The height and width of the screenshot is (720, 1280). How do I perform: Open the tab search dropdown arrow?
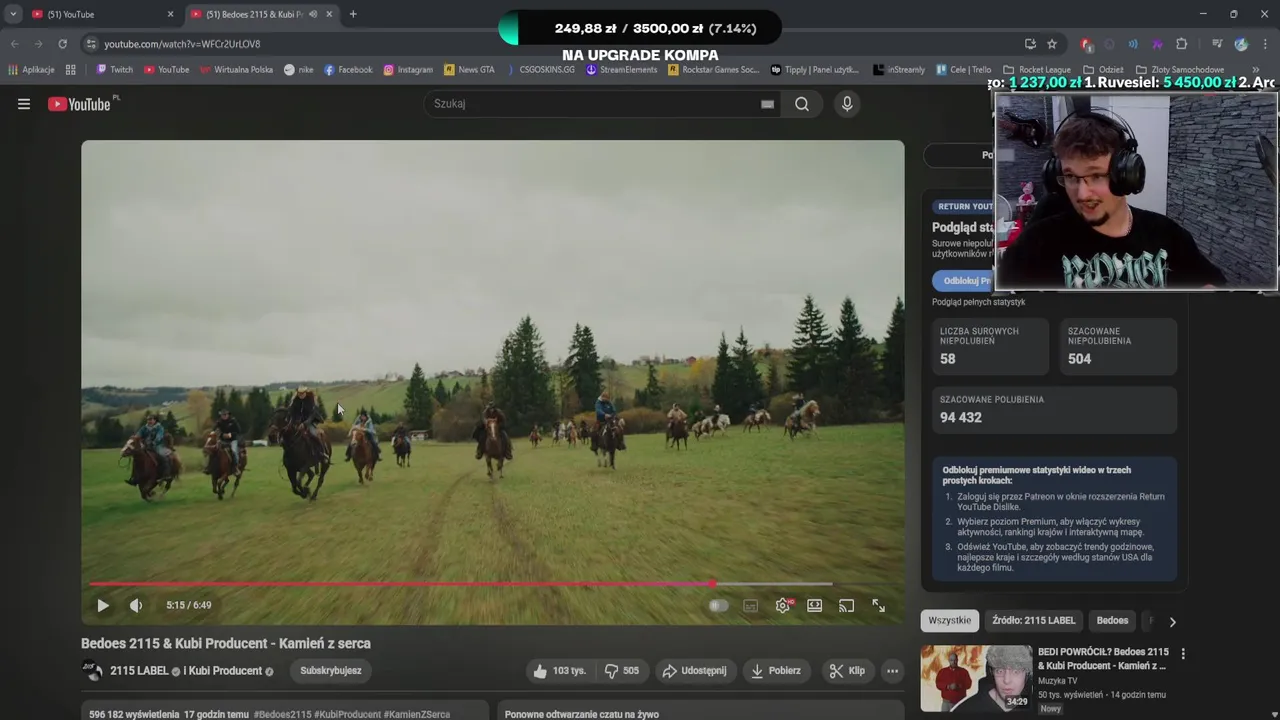point(13,14)
